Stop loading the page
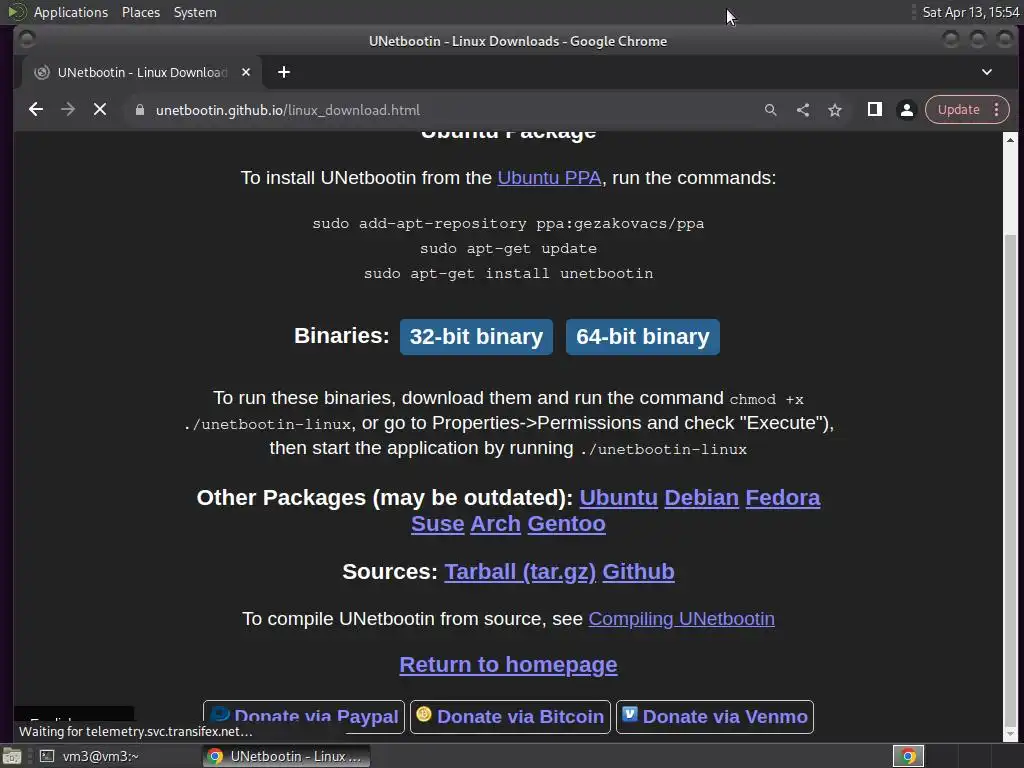The image size is (1024, 768). [100, 110]
